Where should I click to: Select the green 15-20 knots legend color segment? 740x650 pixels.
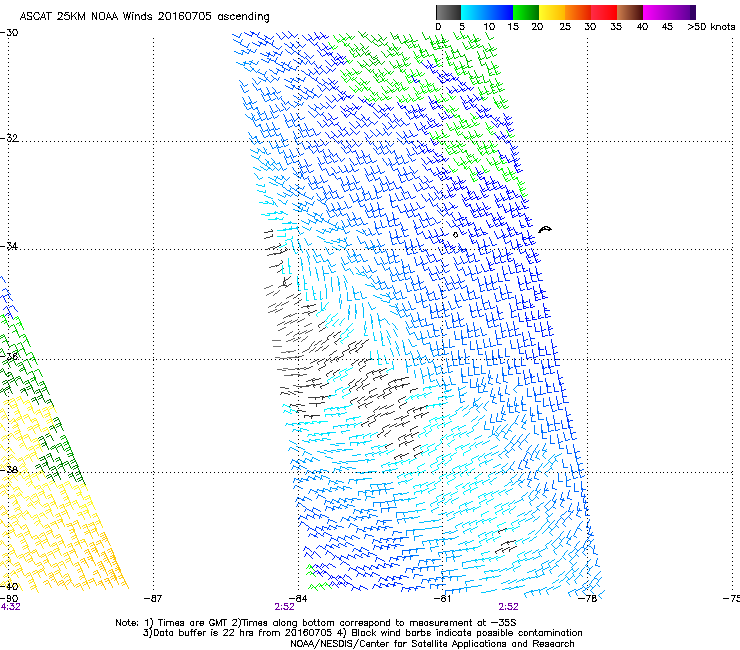(x=526, y=12)
